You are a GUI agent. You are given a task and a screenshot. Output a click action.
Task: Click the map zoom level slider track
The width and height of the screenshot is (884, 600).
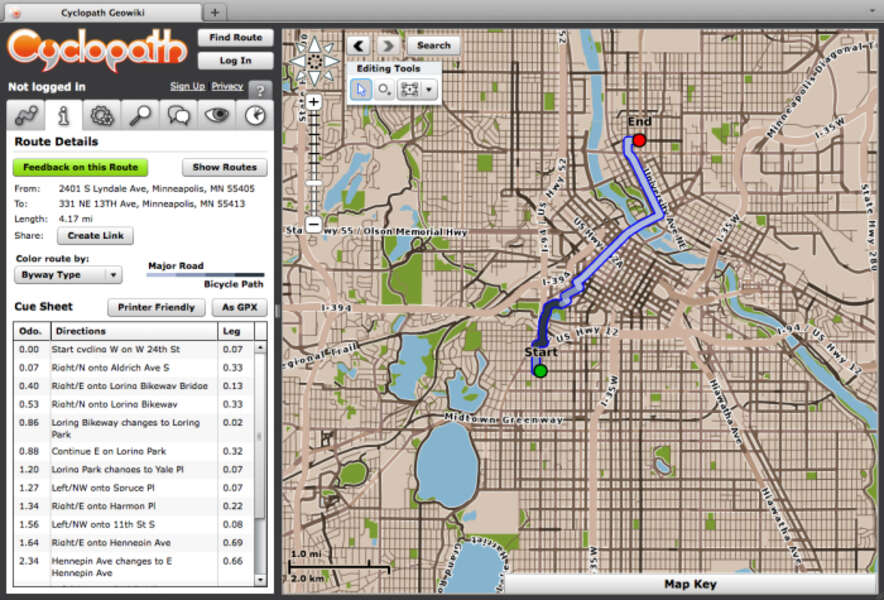[x=314, y=165]
